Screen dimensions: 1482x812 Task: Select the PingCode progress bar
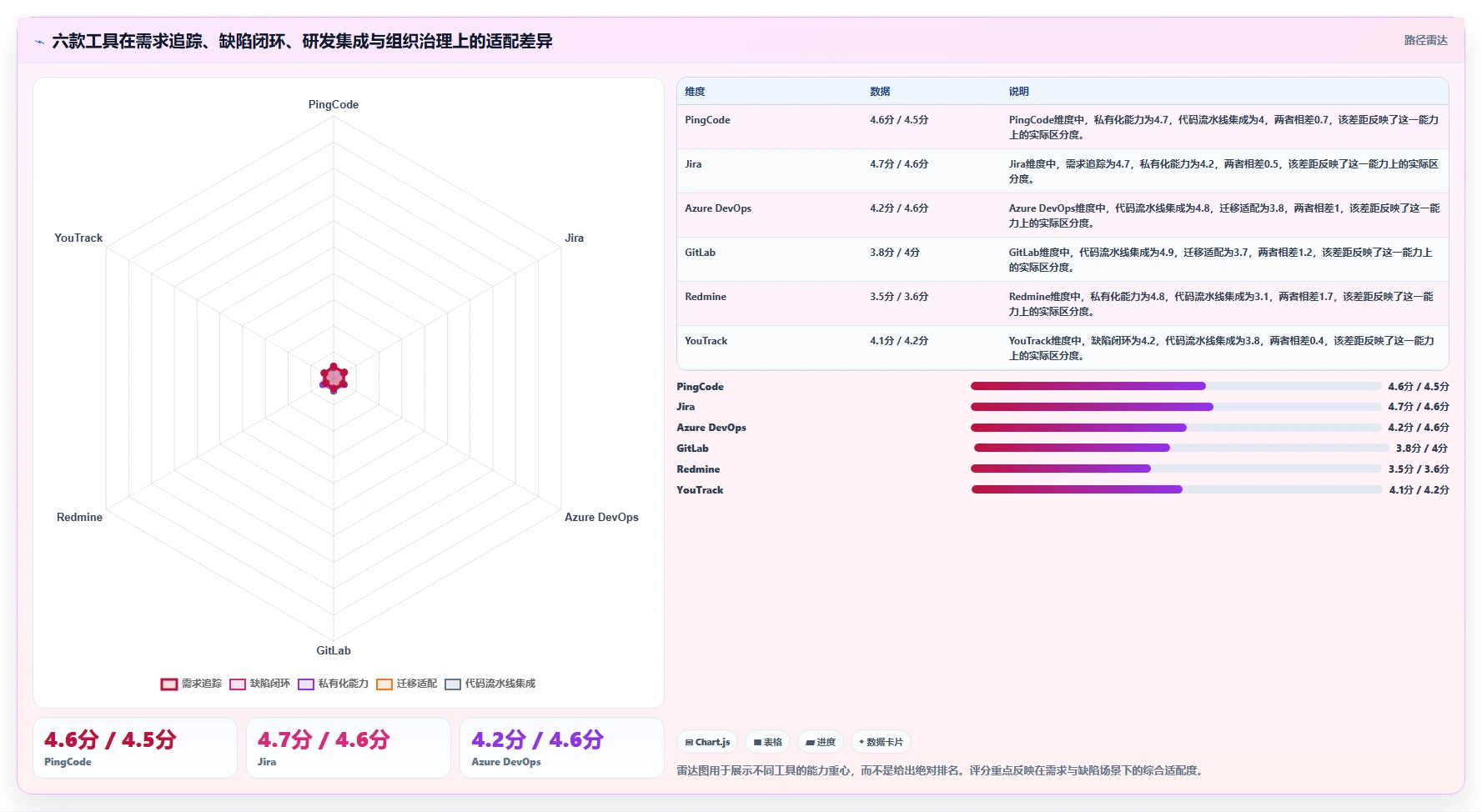(1176, 386)
